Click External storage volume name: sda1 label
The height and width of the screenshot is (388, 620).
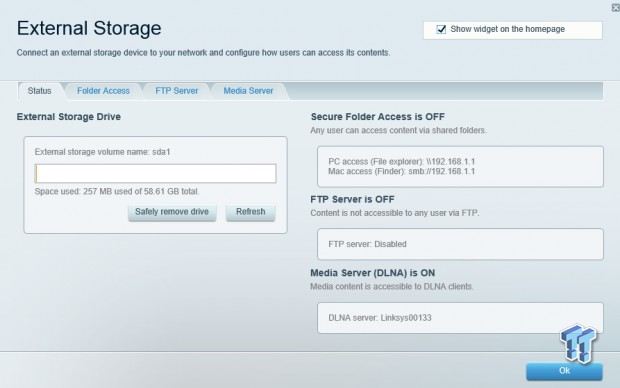click(x=102, y=152)
